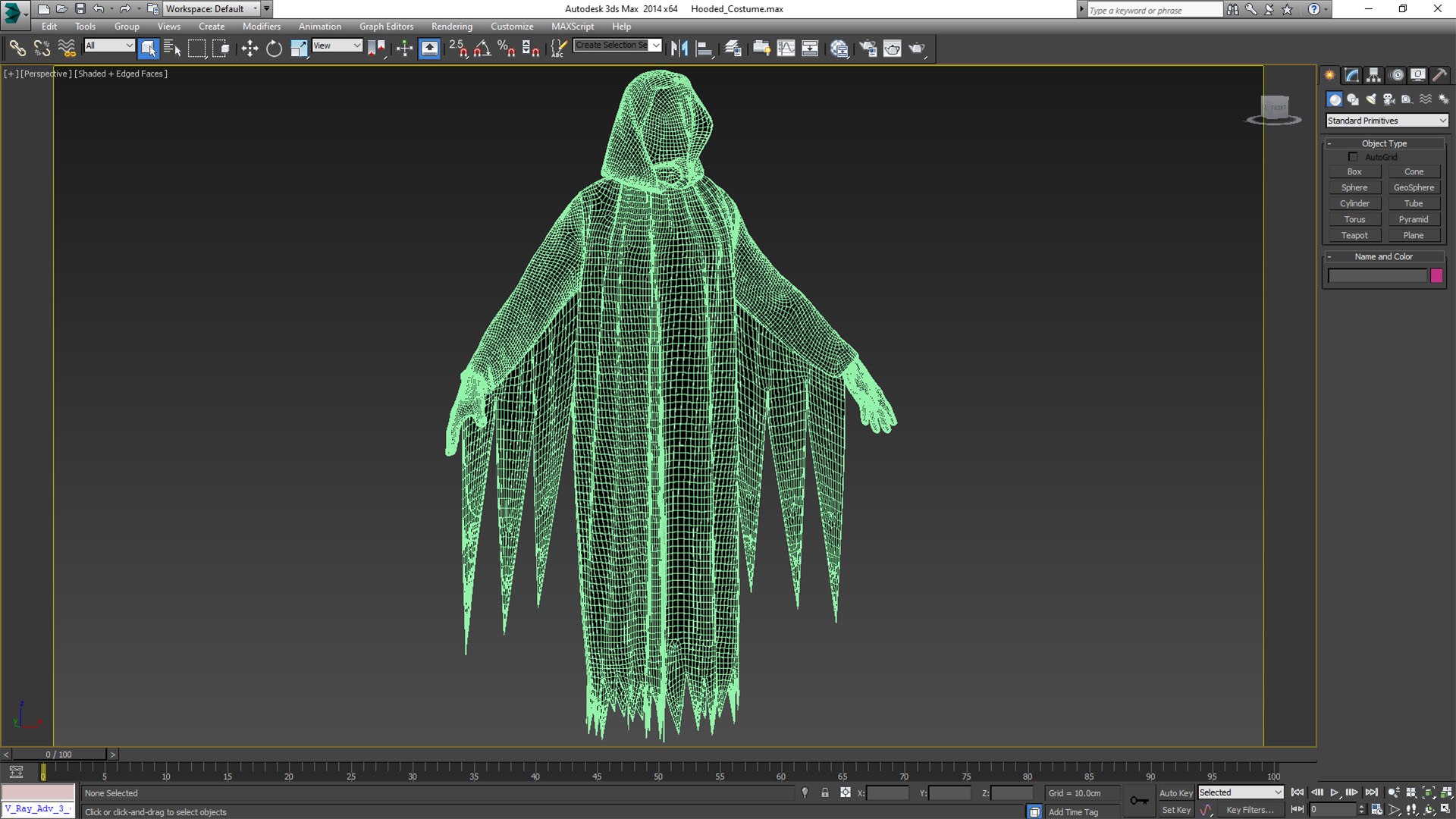1456x819 pixels.
Task: Click the object name input field
Action: (1377, 276)
